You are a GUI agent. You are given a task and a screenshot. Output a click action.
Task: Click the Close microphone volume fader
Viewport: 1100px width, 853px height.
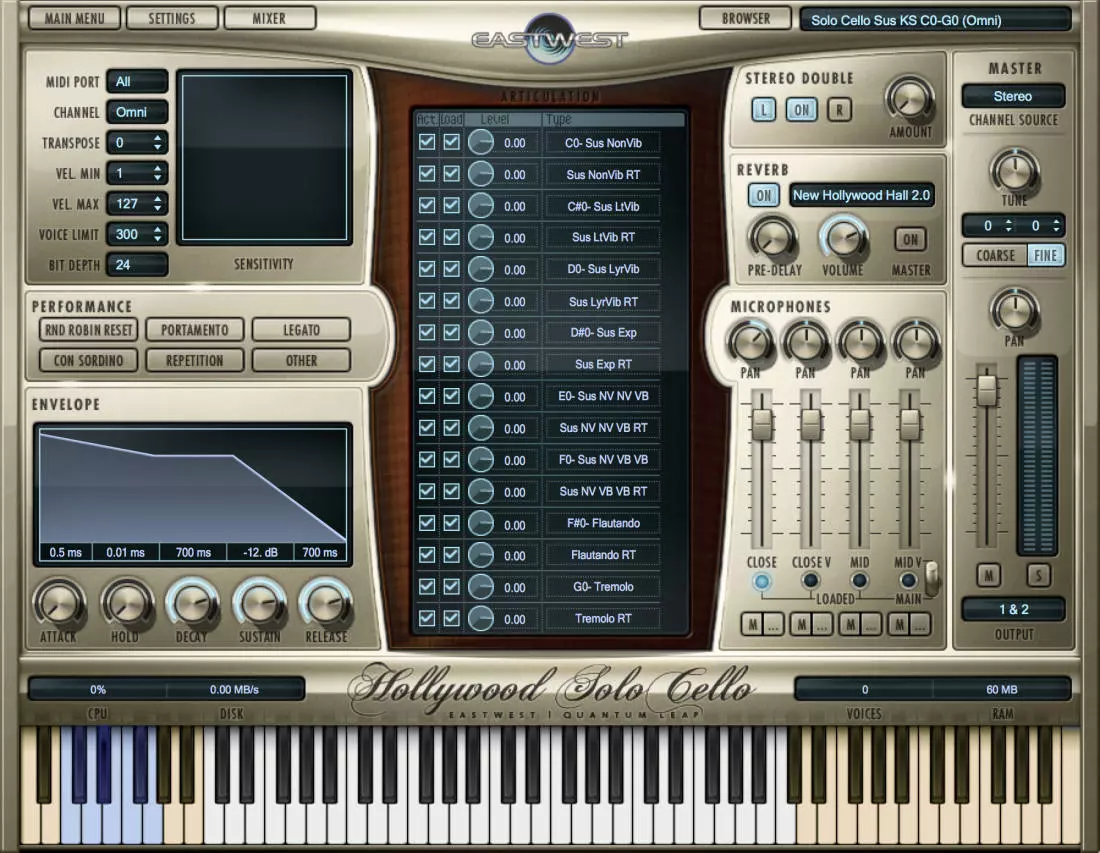pyautogui.click(x=761, y=424)
